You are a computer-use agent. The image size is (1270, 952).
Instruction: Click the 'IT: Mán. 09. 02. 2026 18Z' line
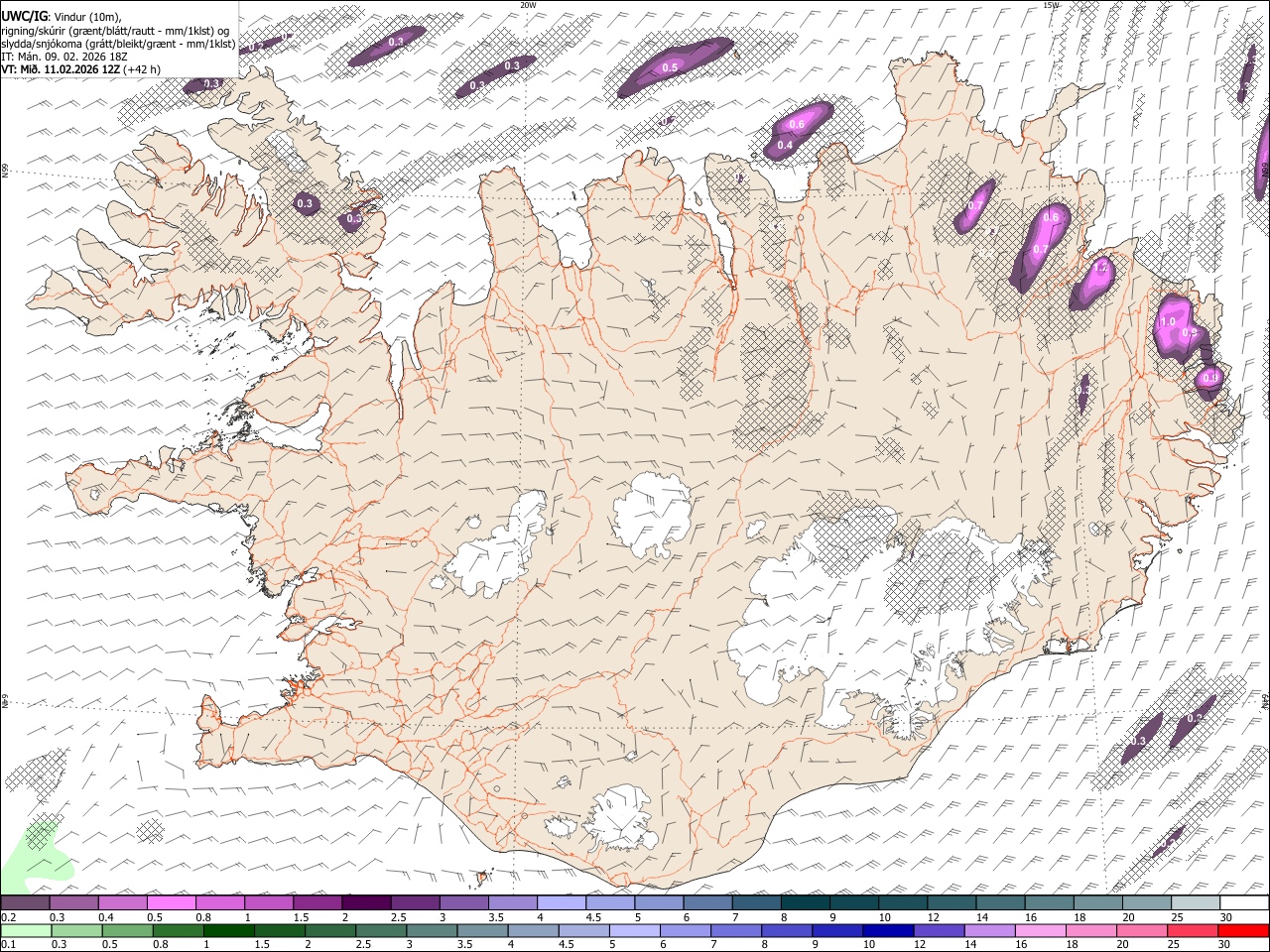click(63, 57)
